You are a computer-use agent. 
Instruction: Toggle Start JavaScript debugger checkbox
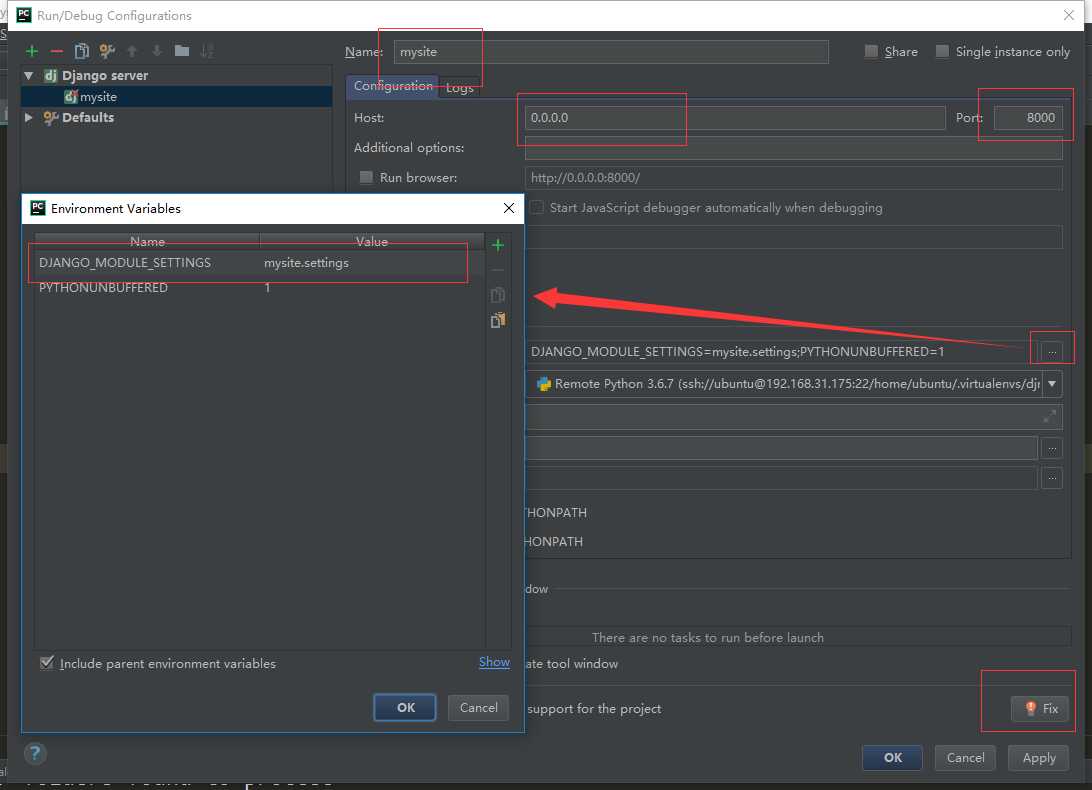pyautogui.click(x=537, y=208)
